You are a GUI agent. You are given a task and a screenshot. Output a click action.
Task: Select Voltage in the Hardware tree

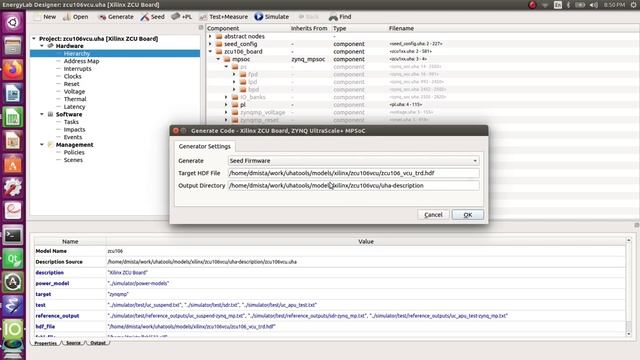point(74,91)
